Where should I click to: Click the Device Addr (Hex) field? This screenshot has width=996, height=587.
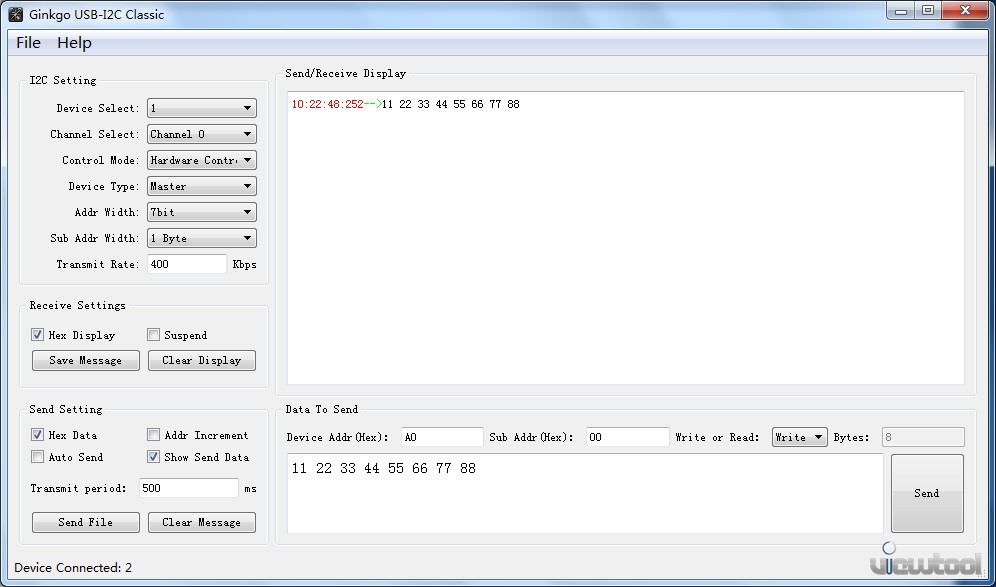443,437
